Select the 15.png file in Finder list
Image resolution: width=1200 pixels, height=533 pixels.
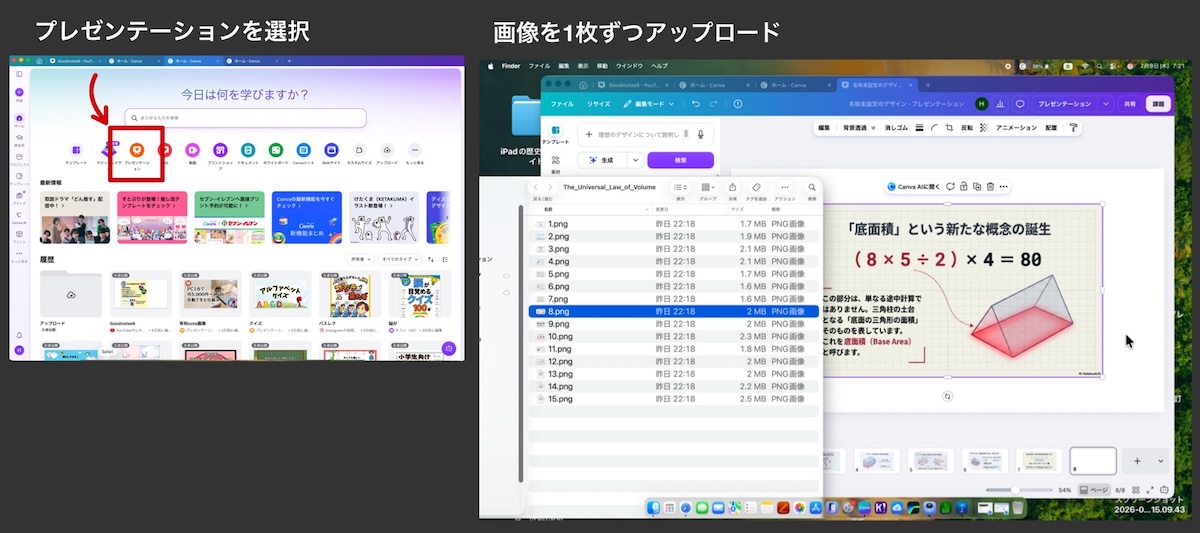tap(675, 399)
